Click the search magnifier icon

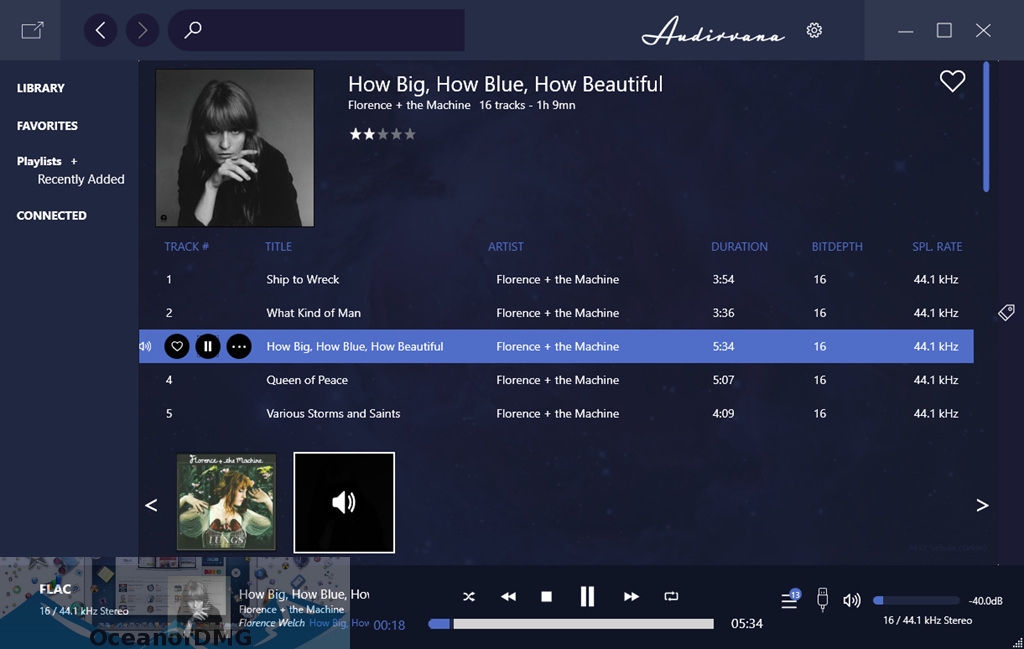click(x=193, y=30)
